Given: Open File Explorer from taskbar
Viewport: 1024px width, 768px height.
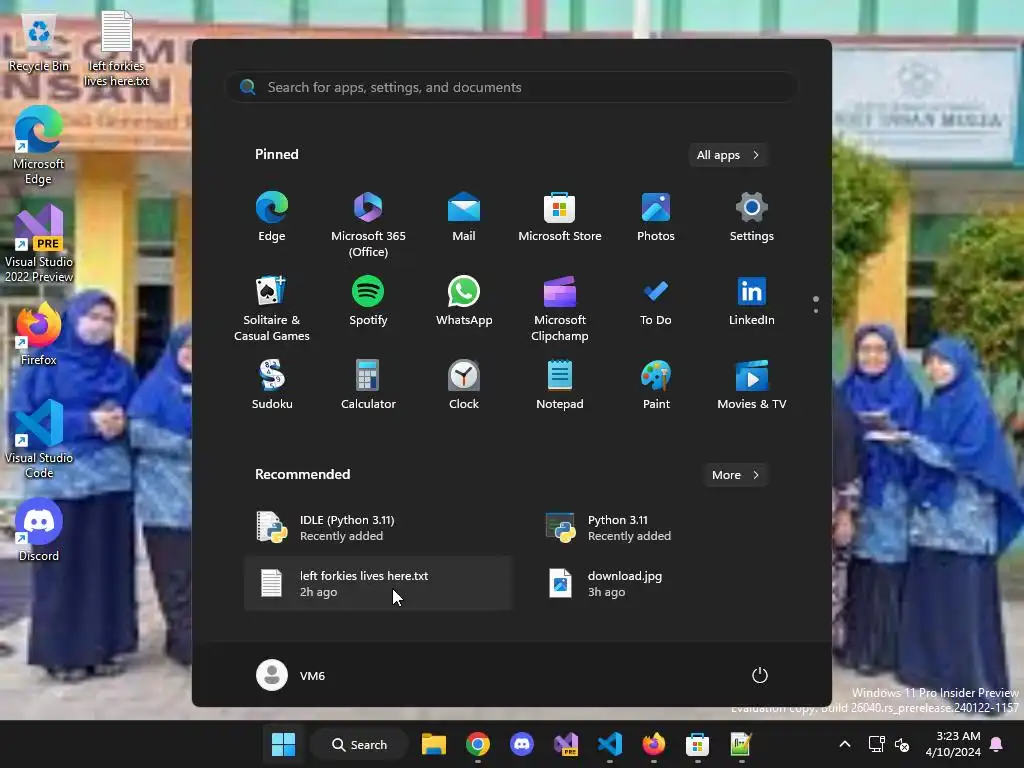Looking at the screenshot, I should tap(434, 744).
